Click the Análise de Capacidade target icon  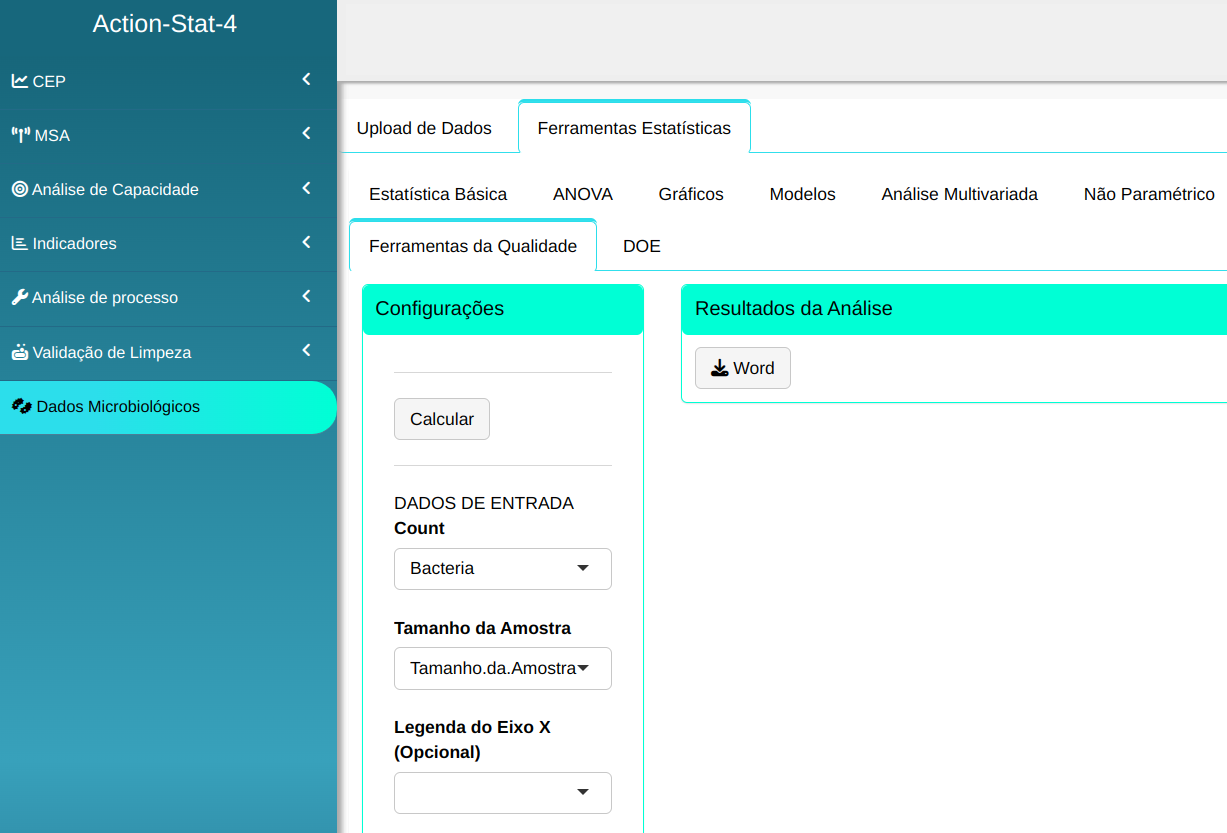coord(20,189)
